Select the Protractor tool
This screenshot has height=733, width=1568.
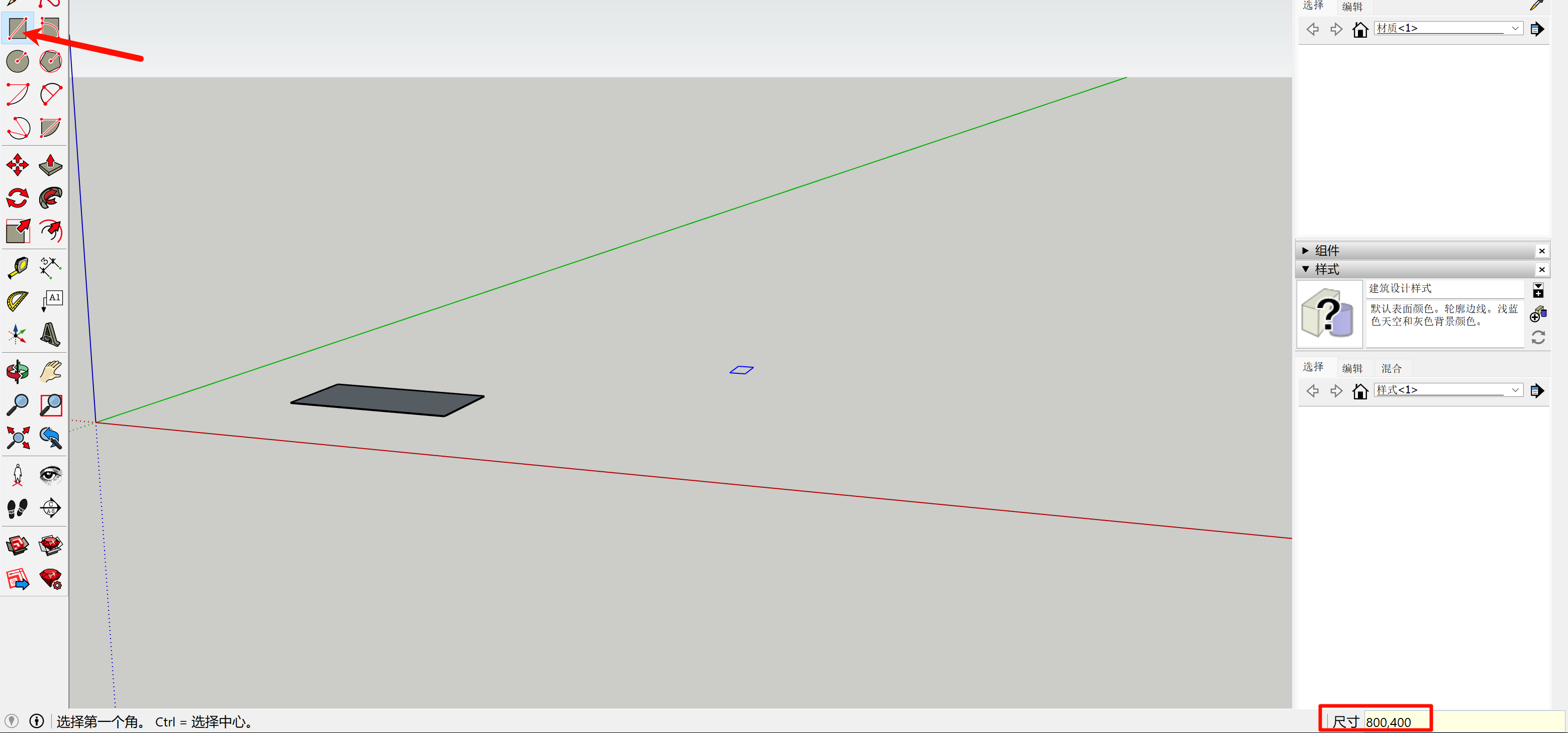coord(18,300)
